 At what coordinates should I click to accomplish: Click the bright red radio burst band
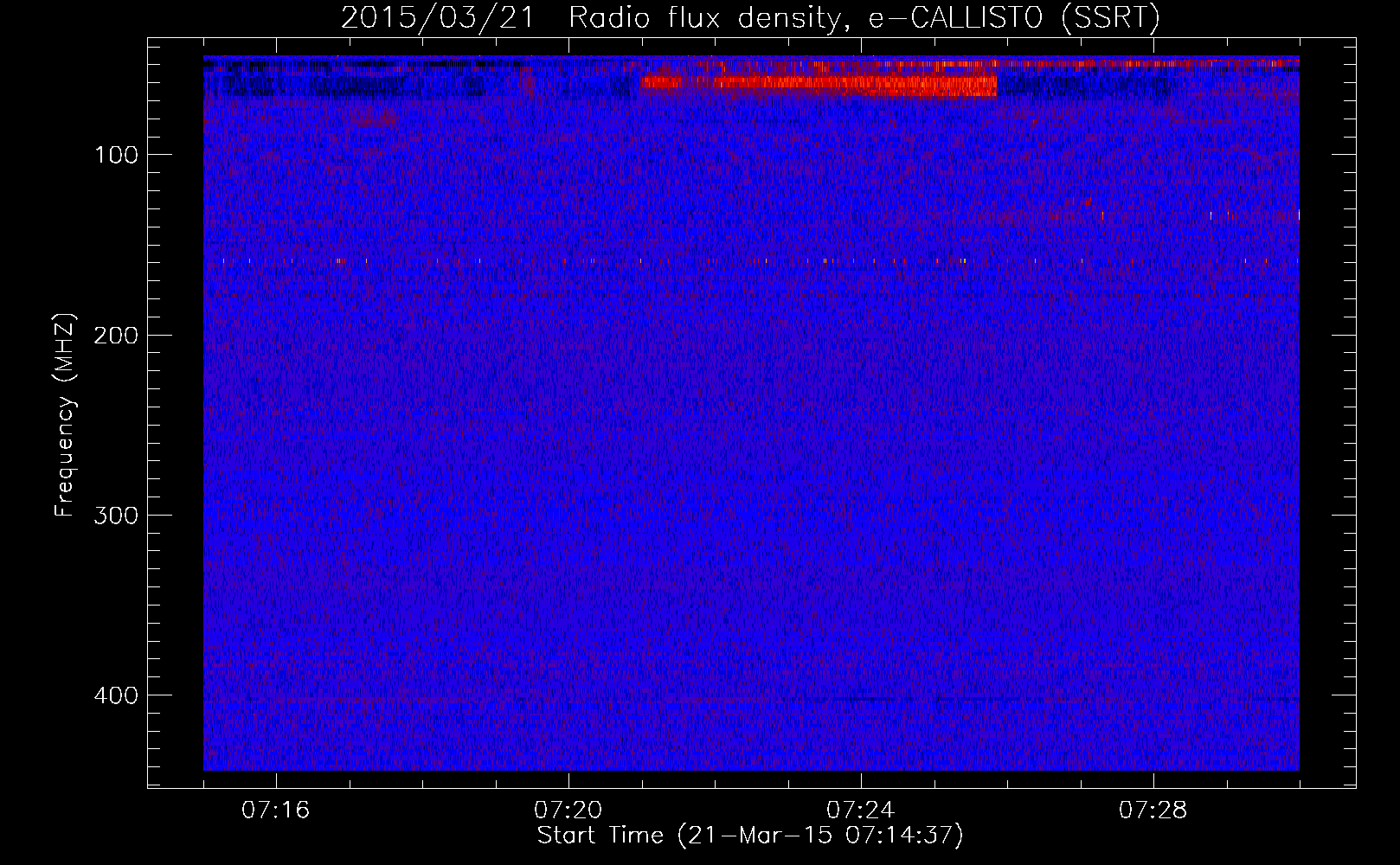pyautogui.click(x=819, y=85)
